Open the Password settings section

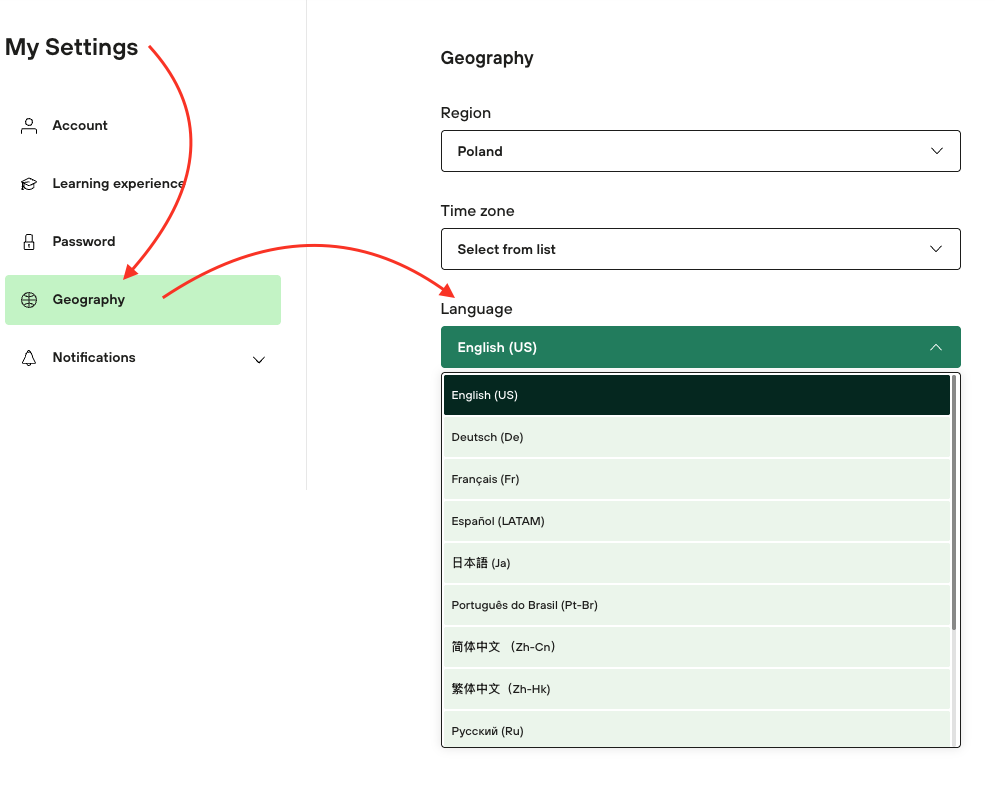(x=84, y=242)
